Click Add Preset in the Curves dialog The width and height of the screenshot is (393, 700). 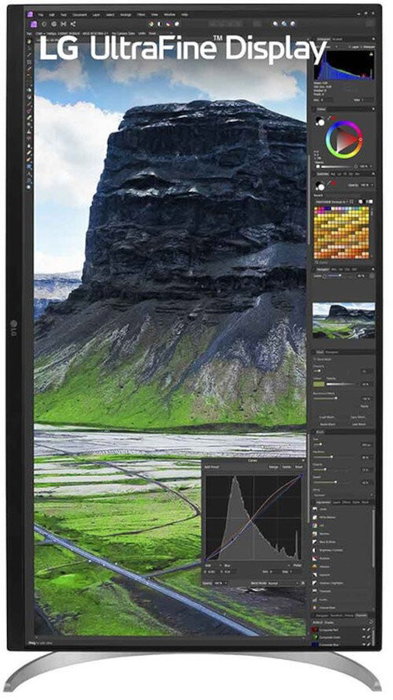211,467
